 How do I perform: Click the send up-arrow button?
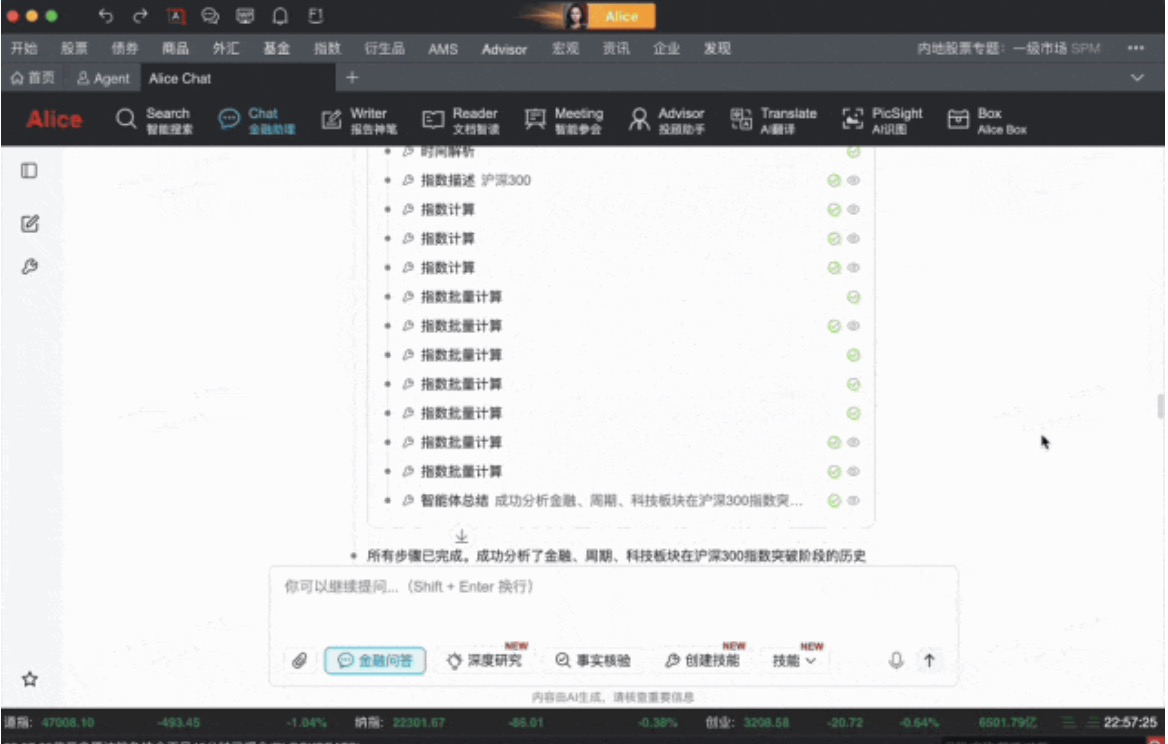click(x=929, y=660)
